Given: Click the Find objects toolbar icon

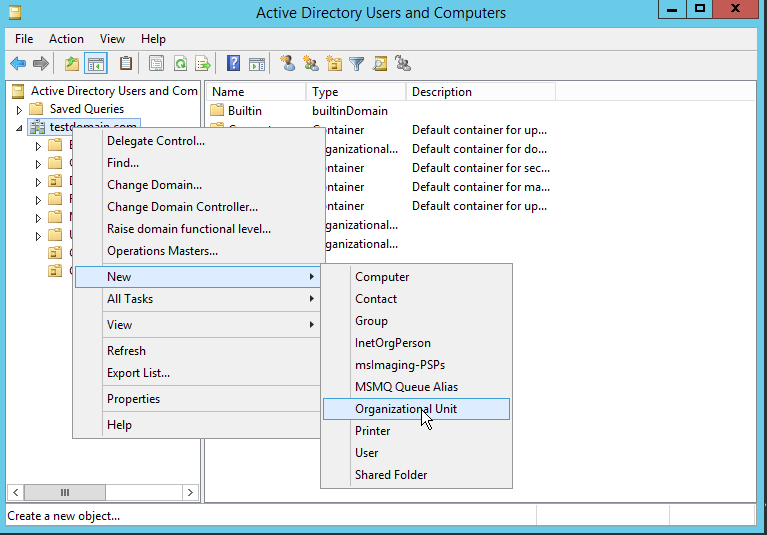Looking at the screenshot, I should coord(380,64).
